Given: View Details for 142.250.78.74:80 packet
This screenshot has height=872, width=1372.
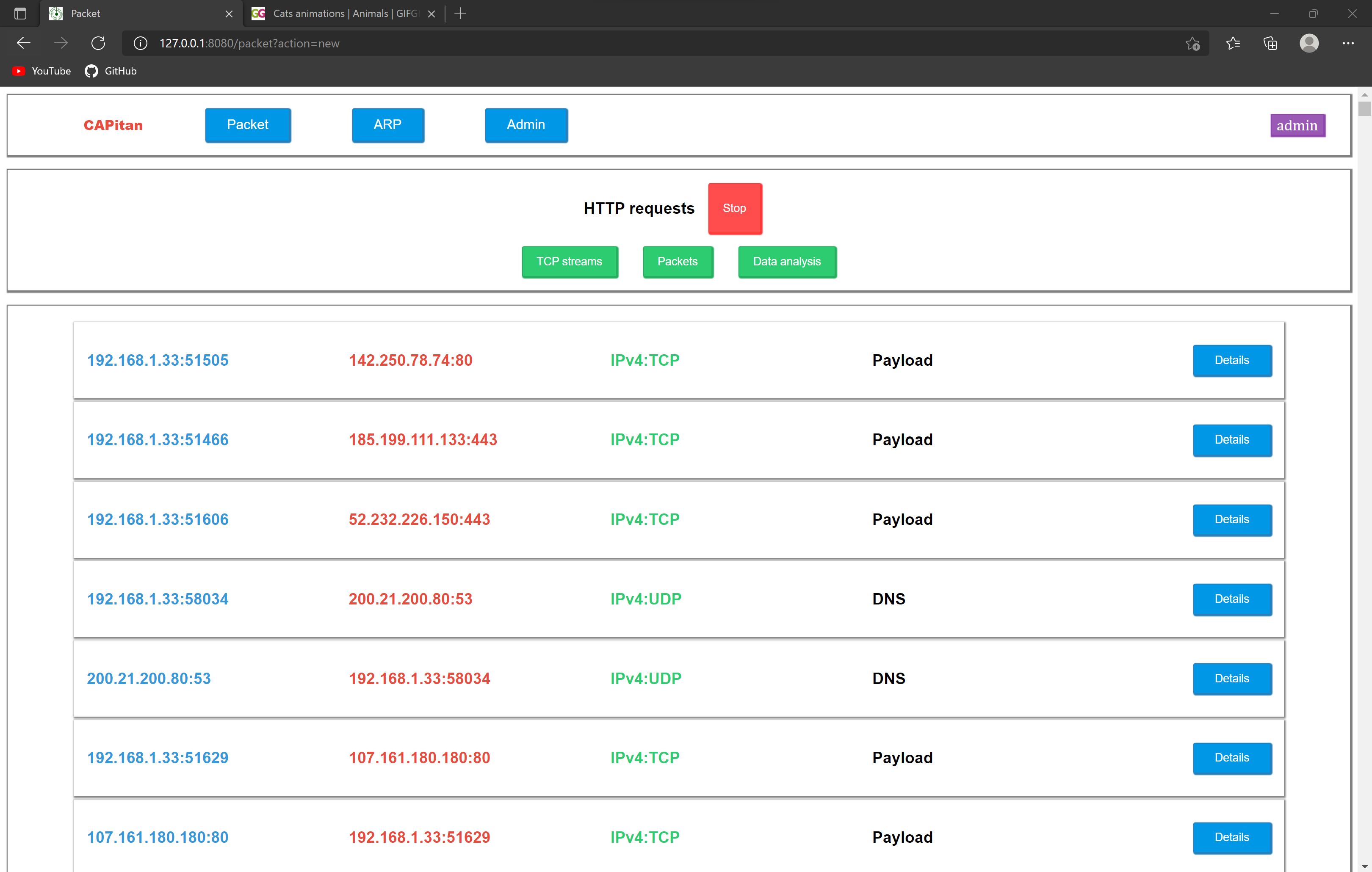Looking at the screenshot, I should (1232, 360).
